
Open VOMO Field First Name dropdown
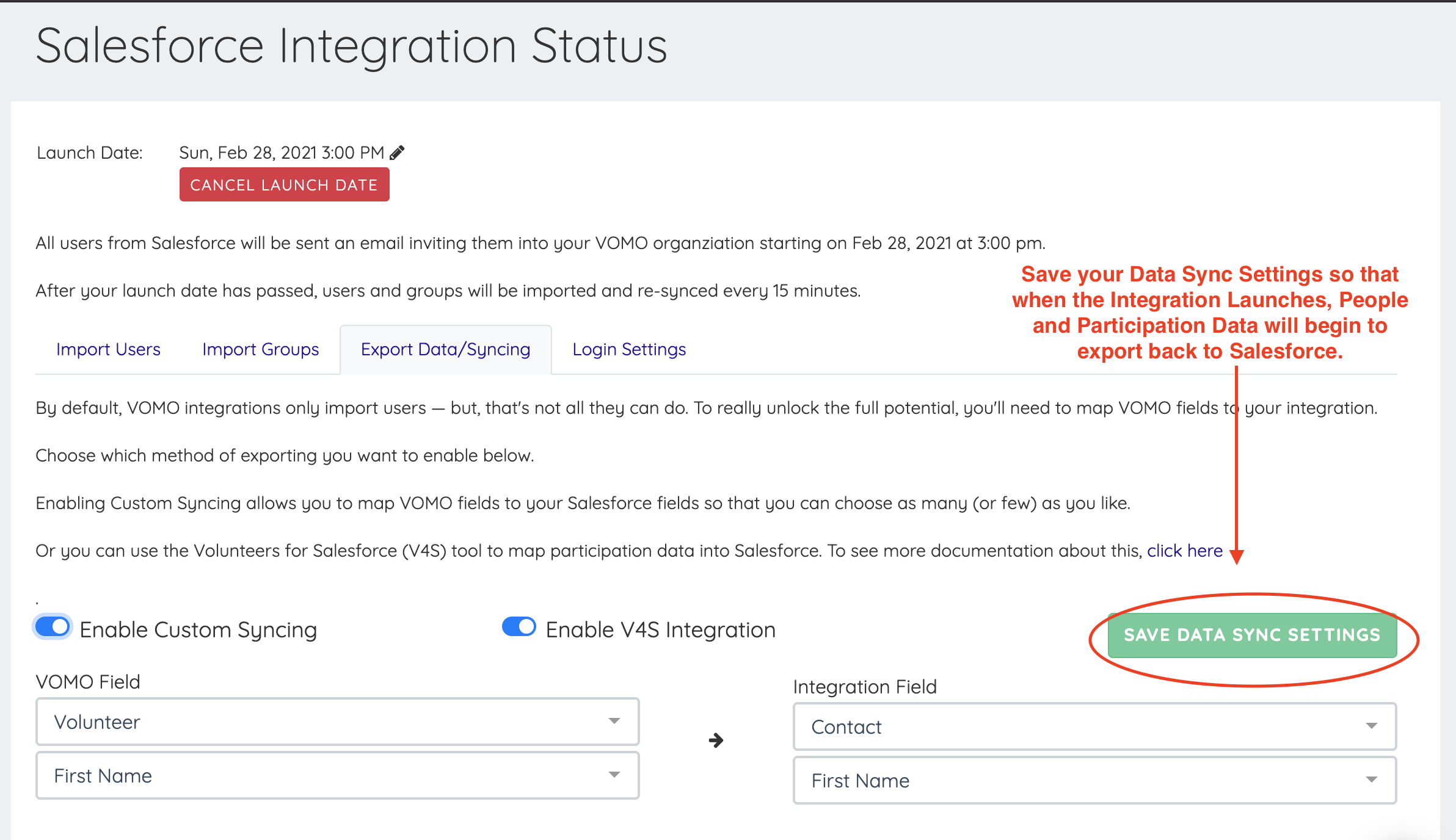tap(337, 775)
